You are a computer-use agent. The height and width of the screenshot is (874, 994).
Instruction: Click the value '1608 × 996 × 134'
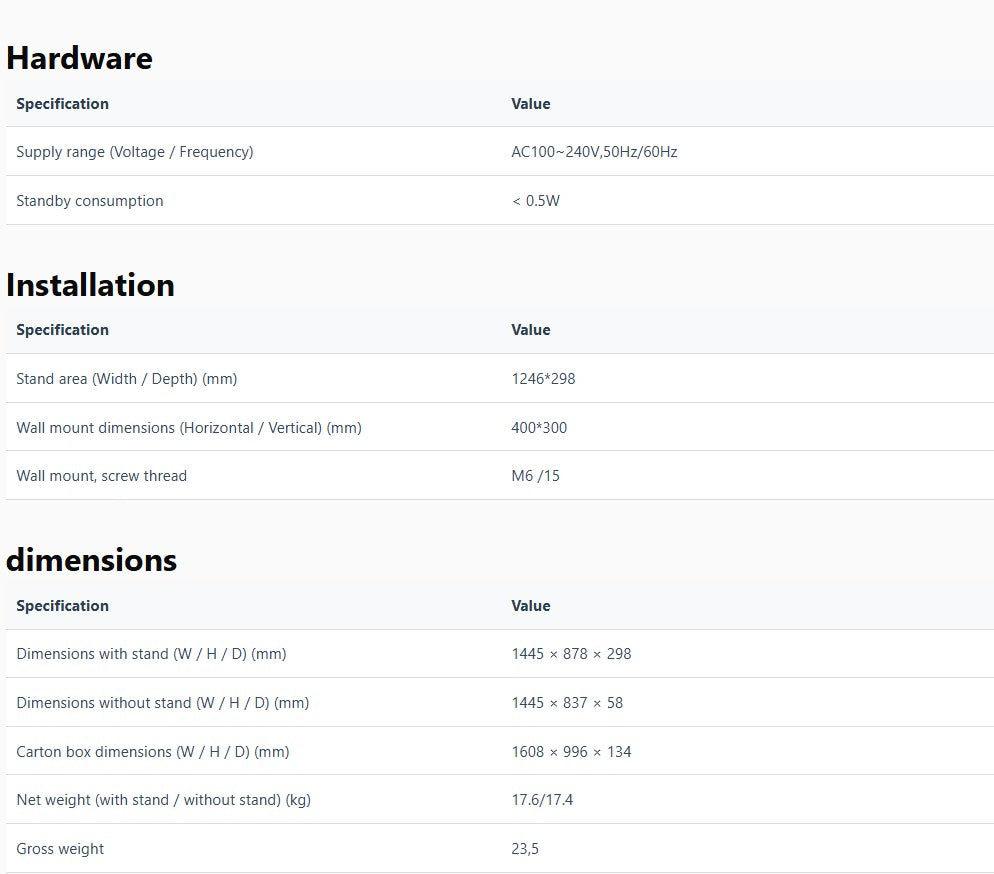click(x=571, y=752)
